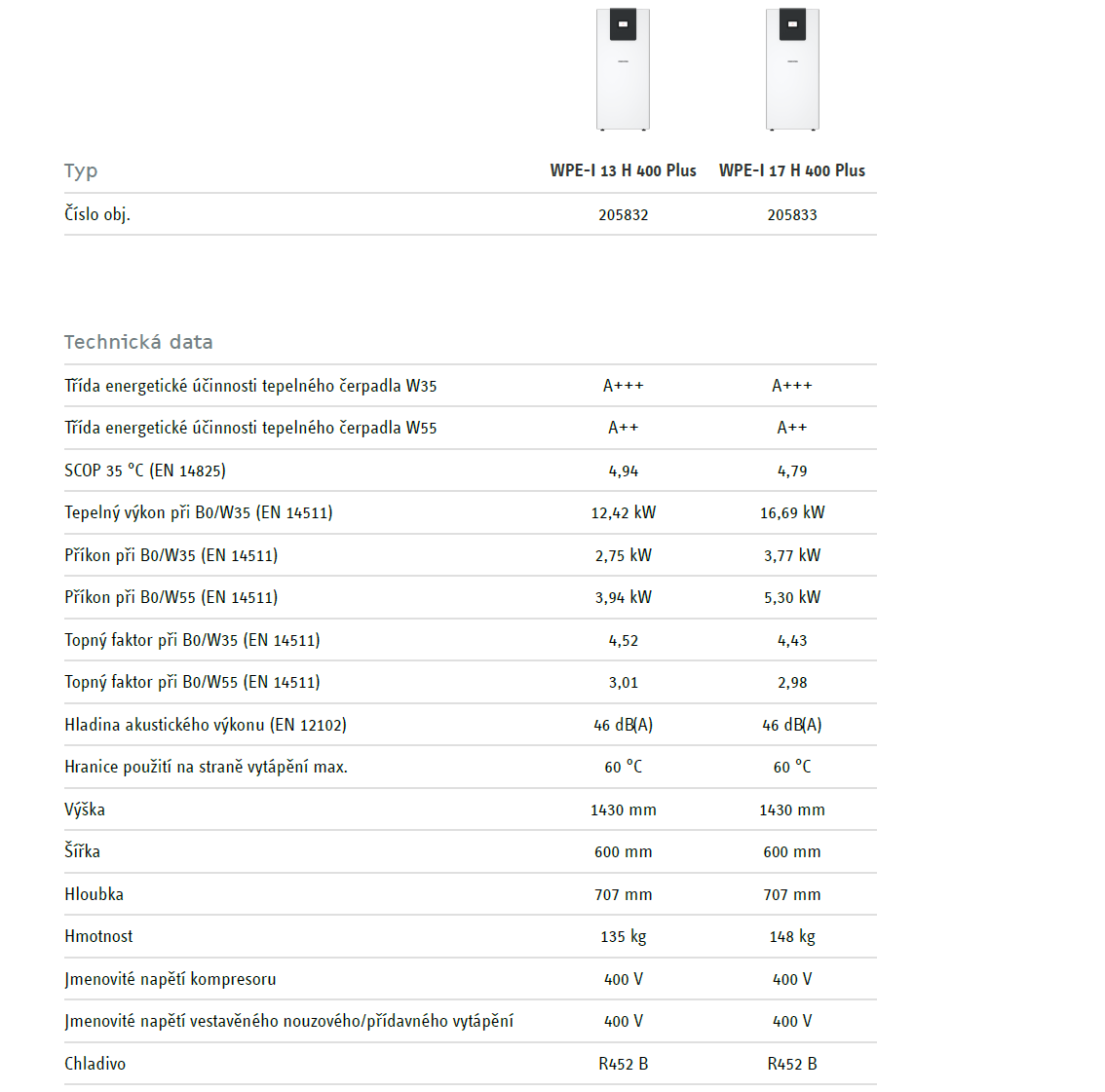
Task: Click the 12,42 kW heat output value
Action: 623,513
